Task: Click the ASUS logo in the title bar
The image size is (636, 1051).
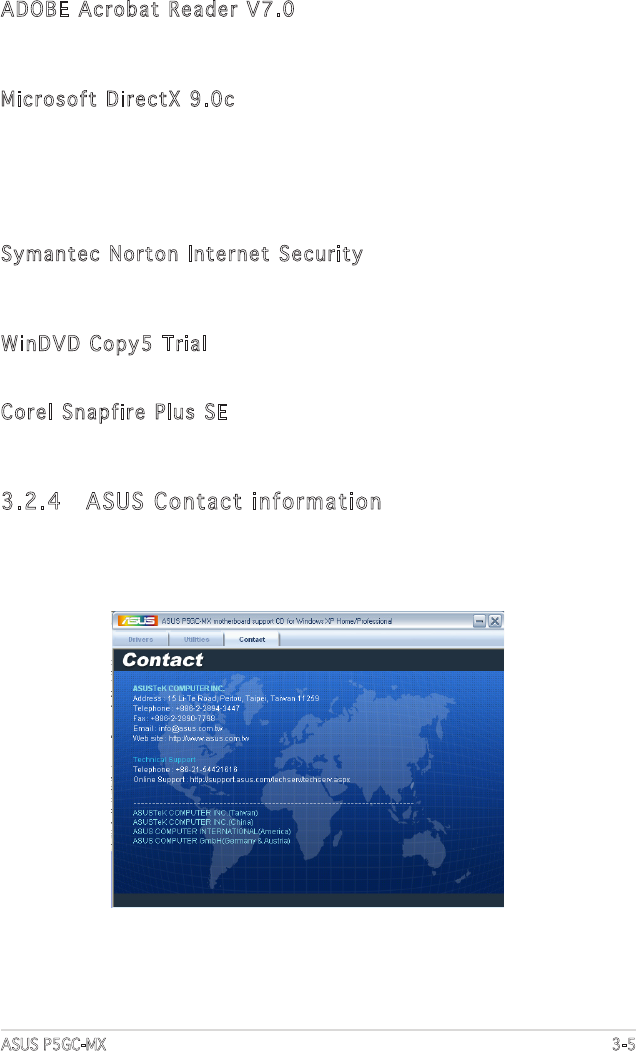Action: [x=137, y=621]
